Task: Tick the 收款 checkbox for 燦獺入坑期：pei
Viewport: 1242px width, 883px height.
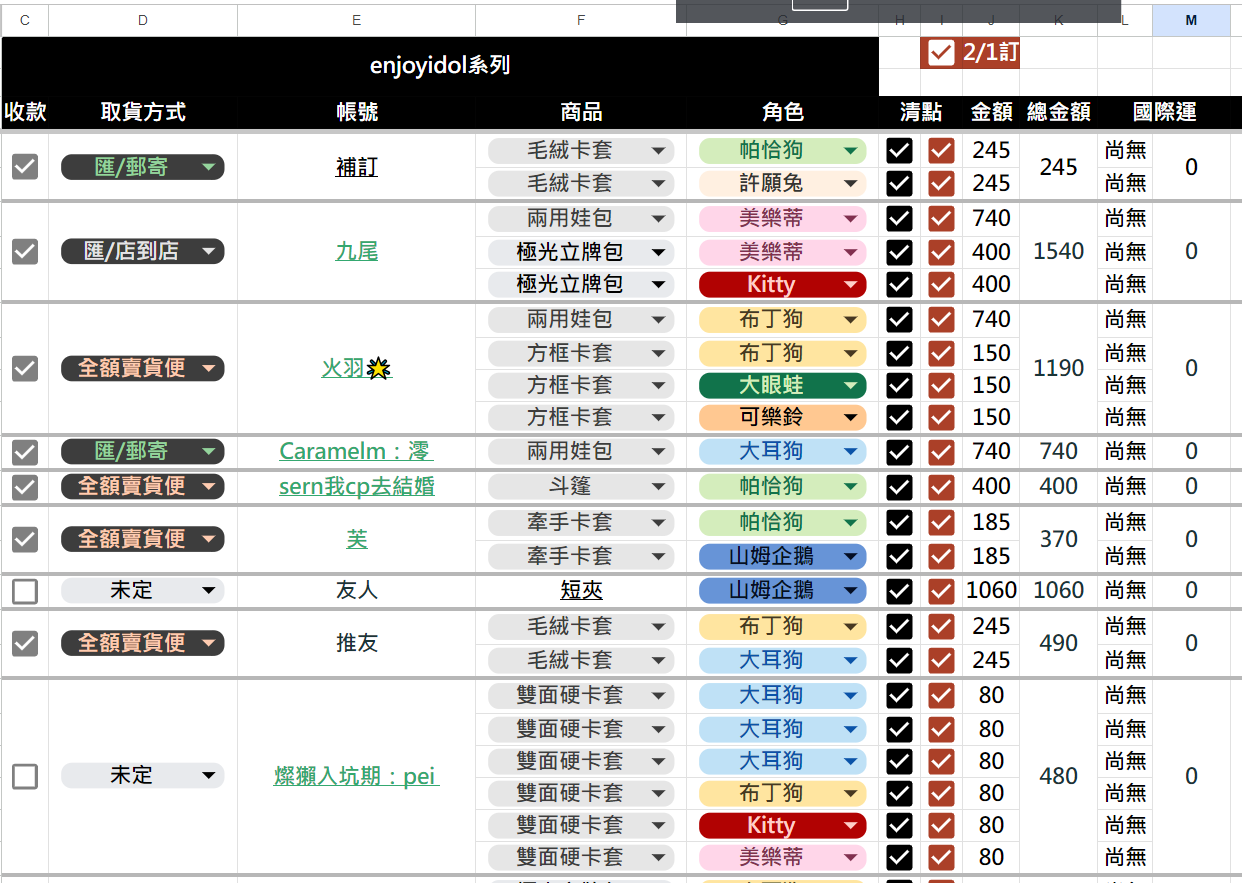Action: click(25, 776)
